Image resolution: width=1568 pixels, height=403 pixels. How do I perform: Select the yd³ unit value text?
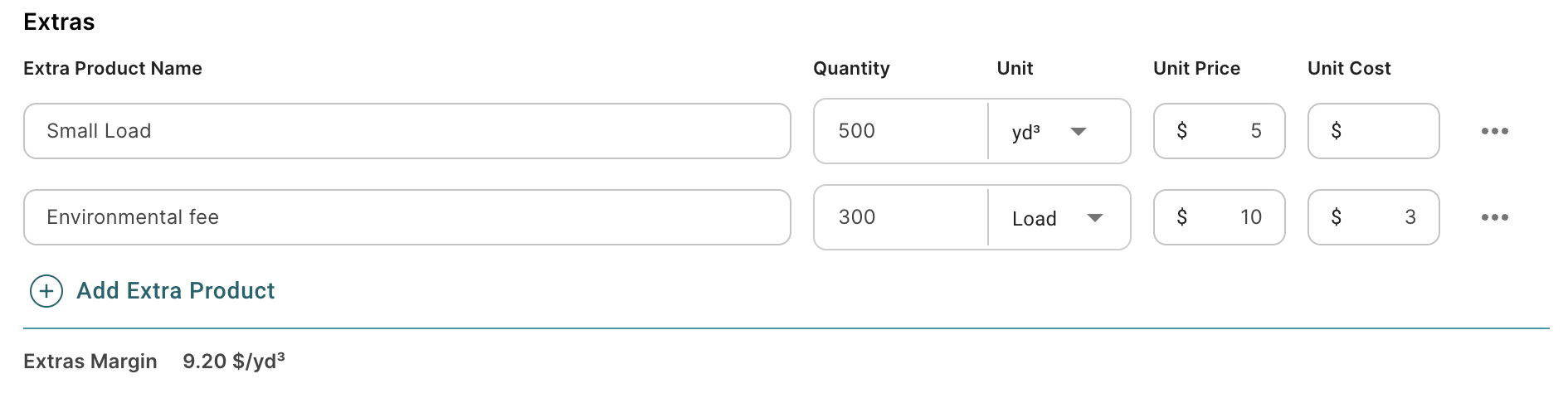point(1026,133)
